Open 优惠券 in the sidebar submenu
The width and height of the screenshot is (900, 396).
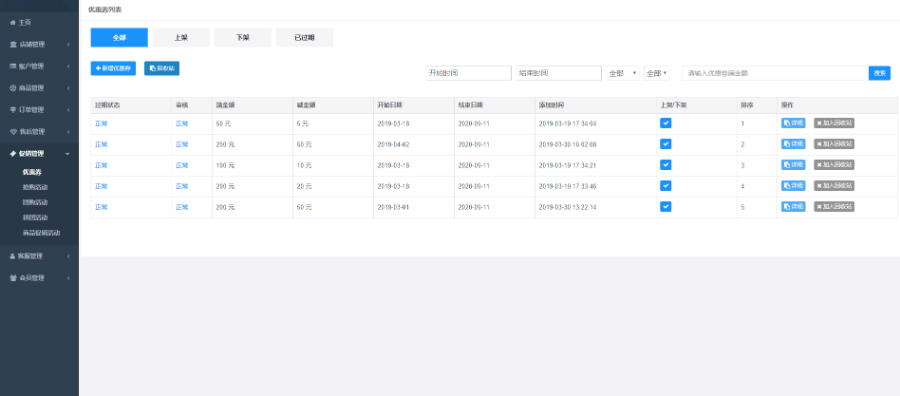(x=32, y=172)
